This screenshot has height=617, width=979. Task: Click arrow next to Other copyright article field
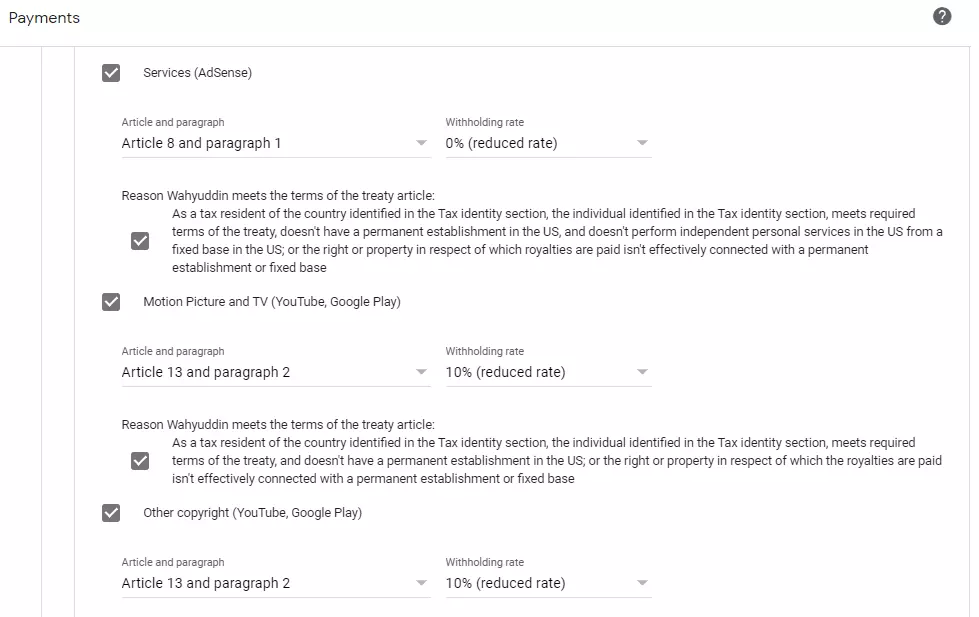pyautogui.click(x=421, y=583)
